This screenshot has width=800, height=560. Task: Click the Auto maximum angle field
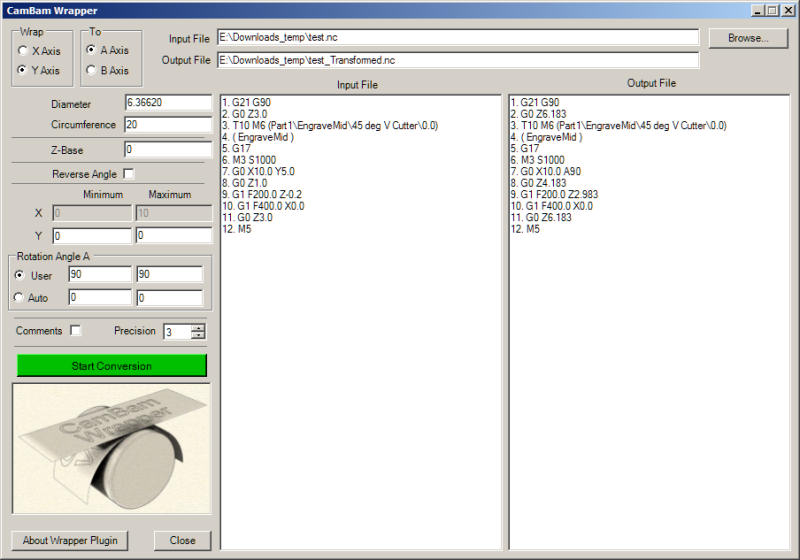(x=170, y=297)
